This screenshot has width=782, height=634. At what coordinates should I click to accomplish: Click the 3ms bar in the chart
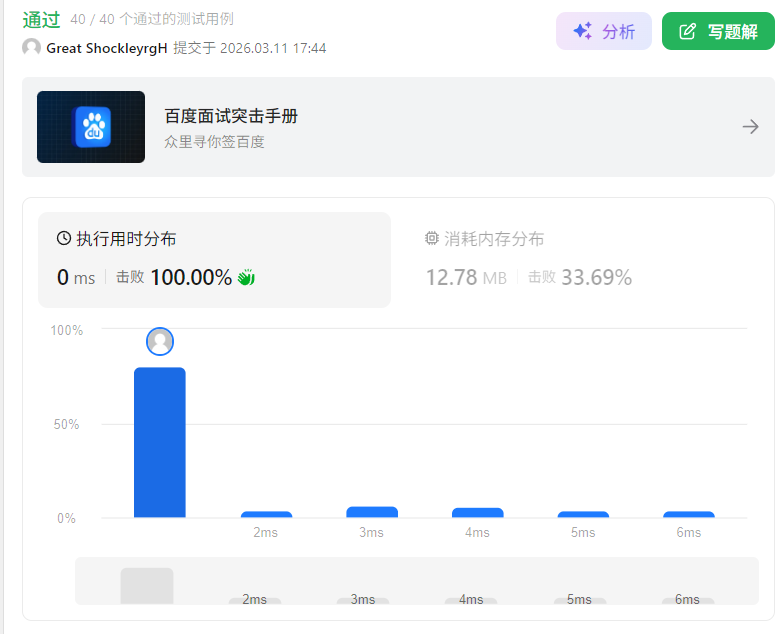pyautogui.click(x=372, y=512)
